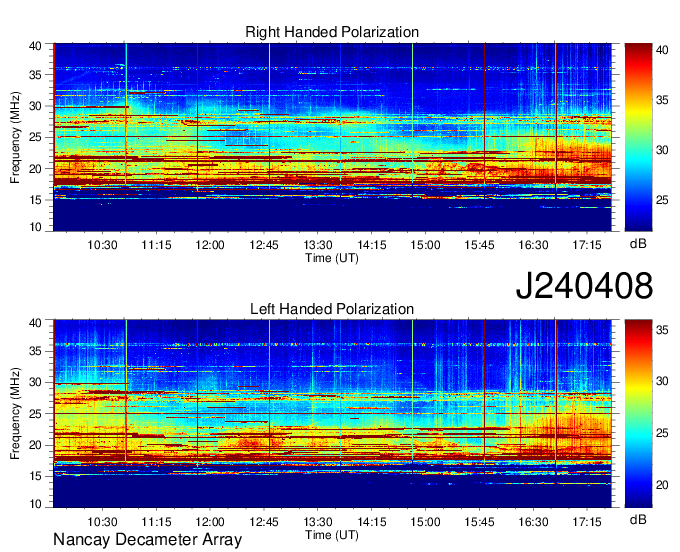680x552 pixels.
Task: Click the 16:30 tick label on bottom plot
Action: point(533,522)
